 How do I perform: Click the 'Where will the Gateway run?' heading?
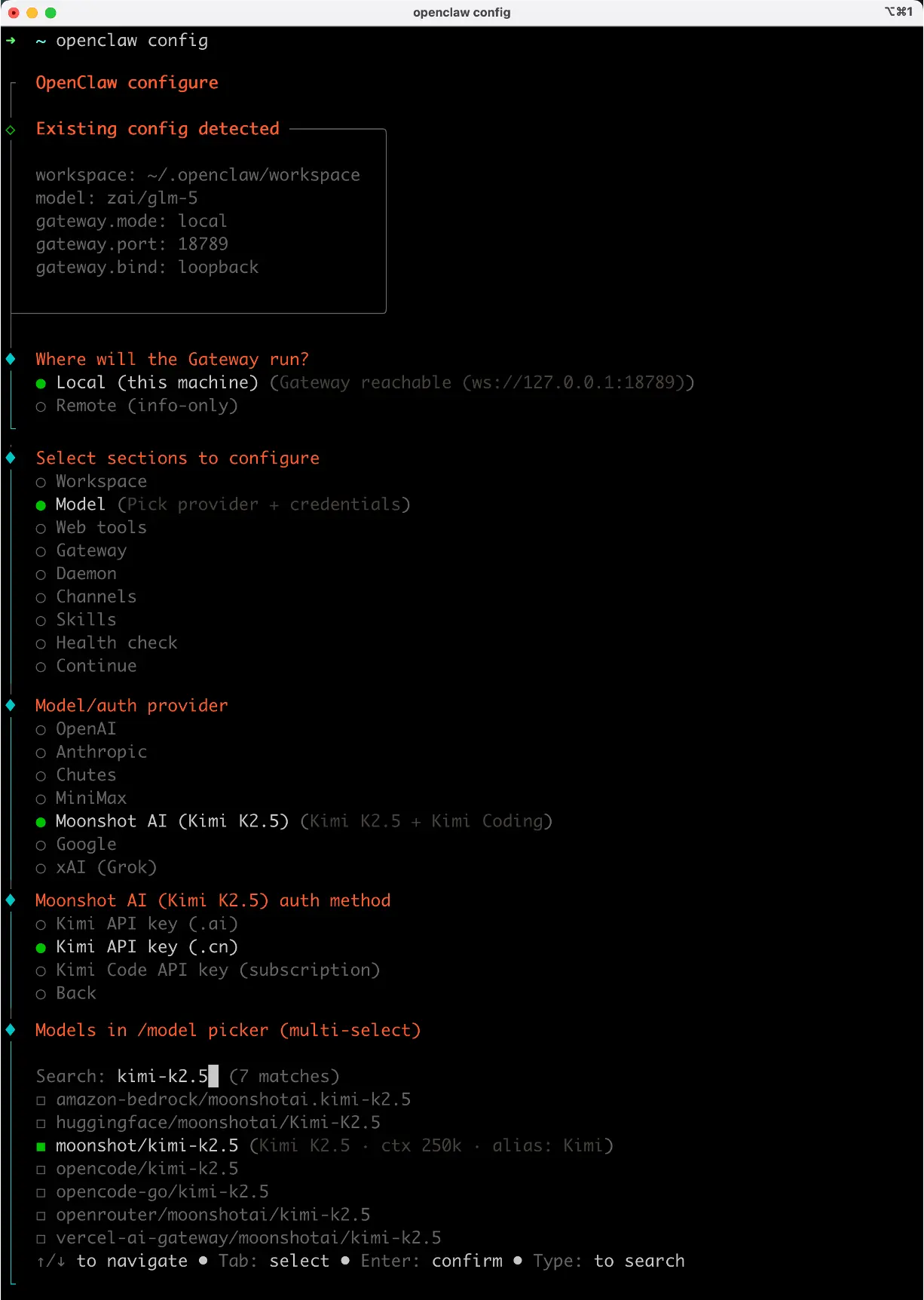(172, 360)
